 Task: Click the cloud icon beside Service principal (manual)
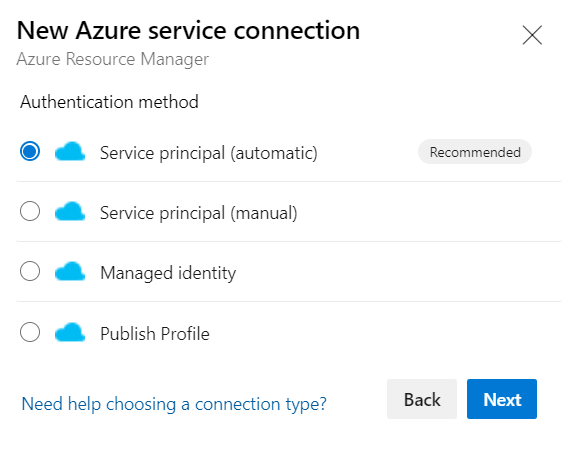pos(70,212)
